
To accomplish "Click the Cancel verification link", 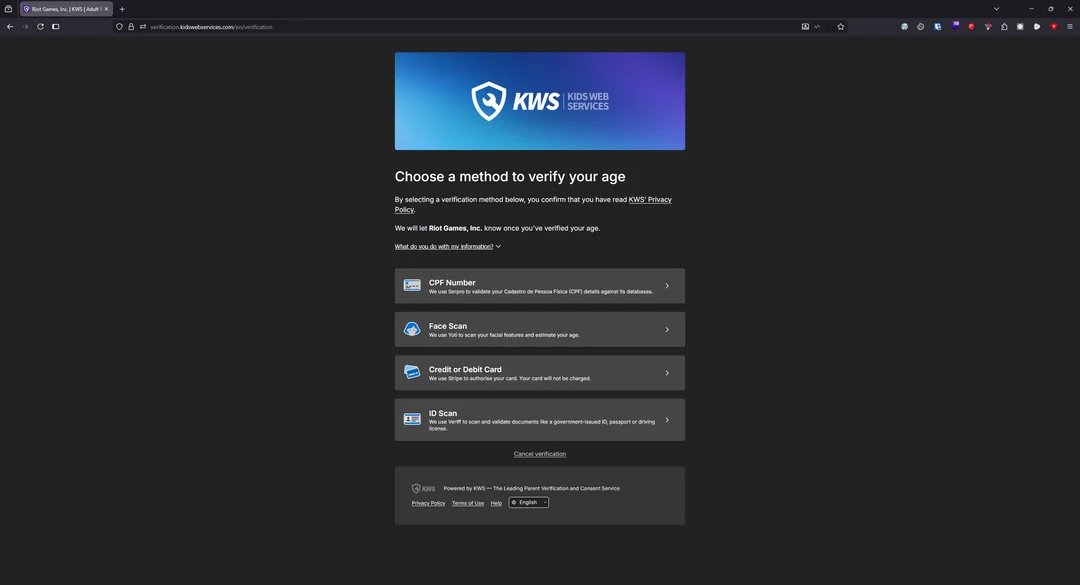I will pyautogui.click(x=540, y=454).
